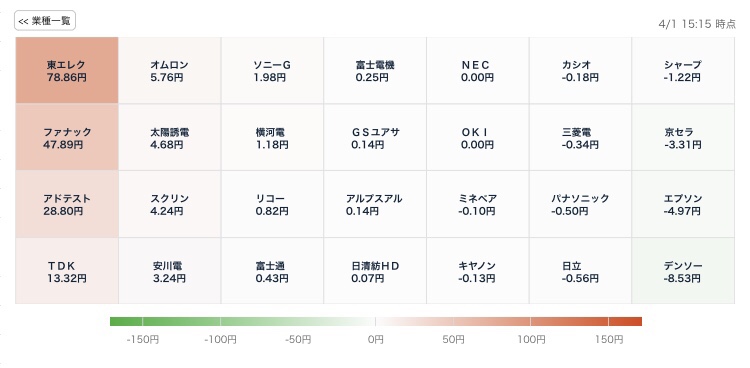Select the 富士電機 0.25円 tile
Screen dimensions: 750x368
(375, 70)
